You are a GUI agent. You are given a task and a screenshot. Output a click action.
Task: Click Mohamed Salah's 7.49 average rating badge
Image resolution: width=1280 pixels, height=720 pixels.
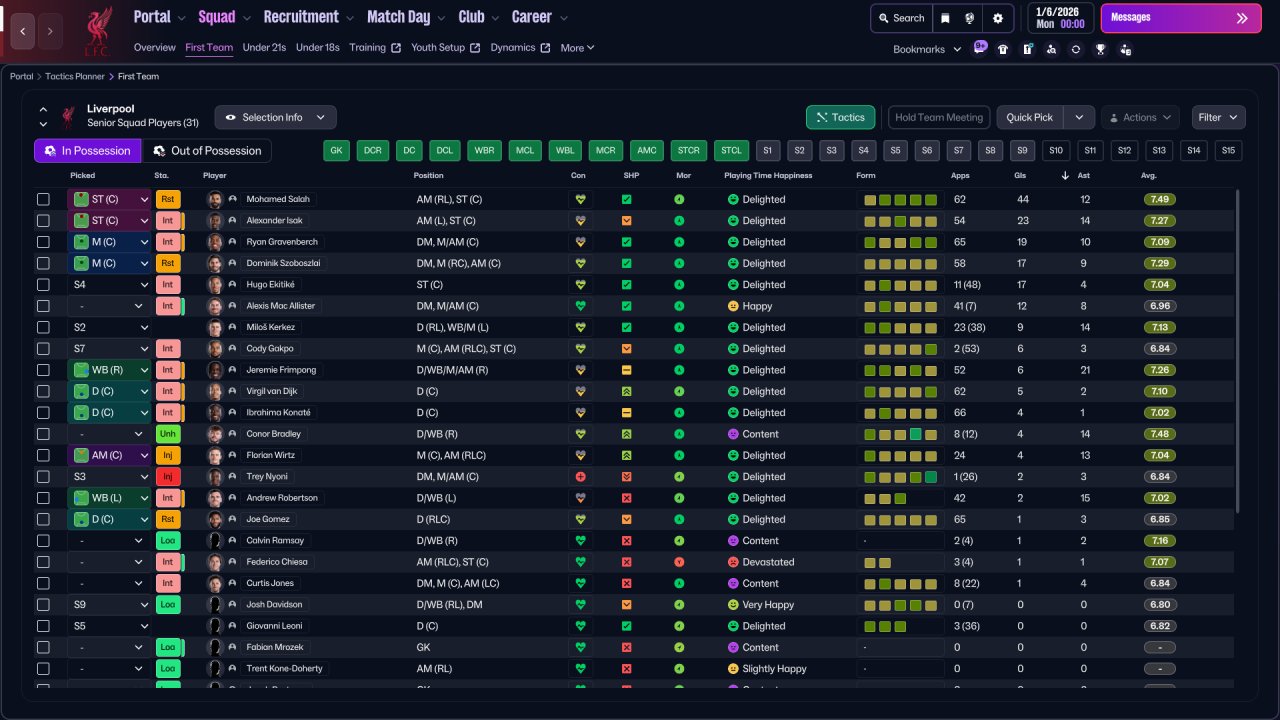click(x=1159, y=199)
